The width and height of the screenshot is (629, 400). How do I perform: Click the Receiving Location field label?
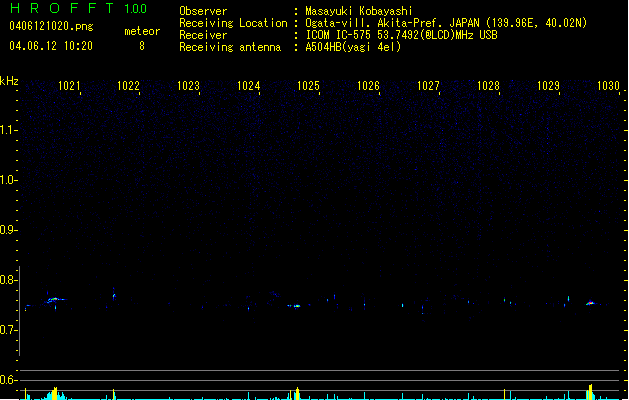click(233, 23)
